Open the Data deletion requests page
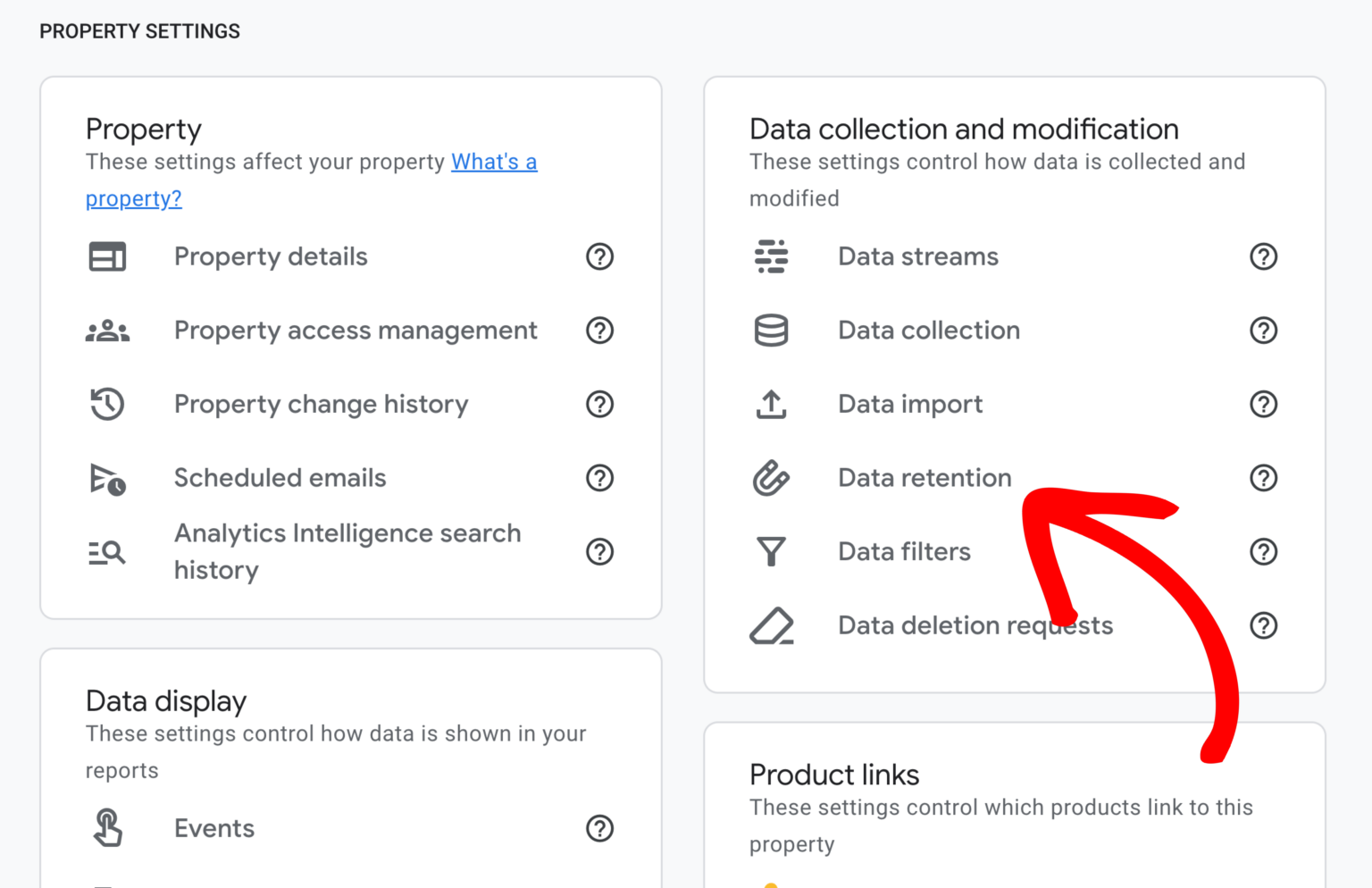Screen dimensions: 1372x888 pos(975,625)
